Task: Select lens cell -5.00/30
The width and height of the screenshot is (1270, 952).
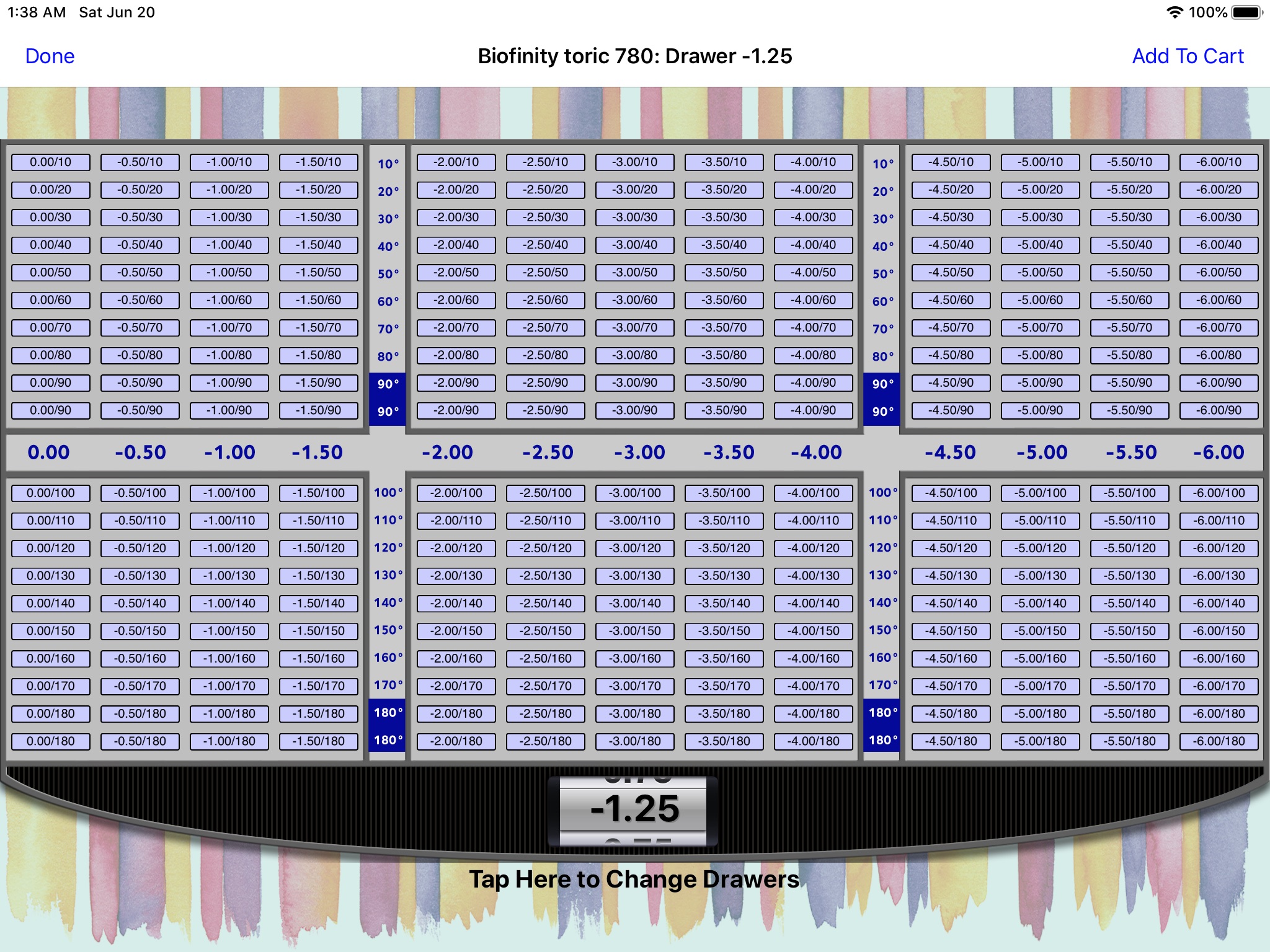Action: (x=1041, y=218)
